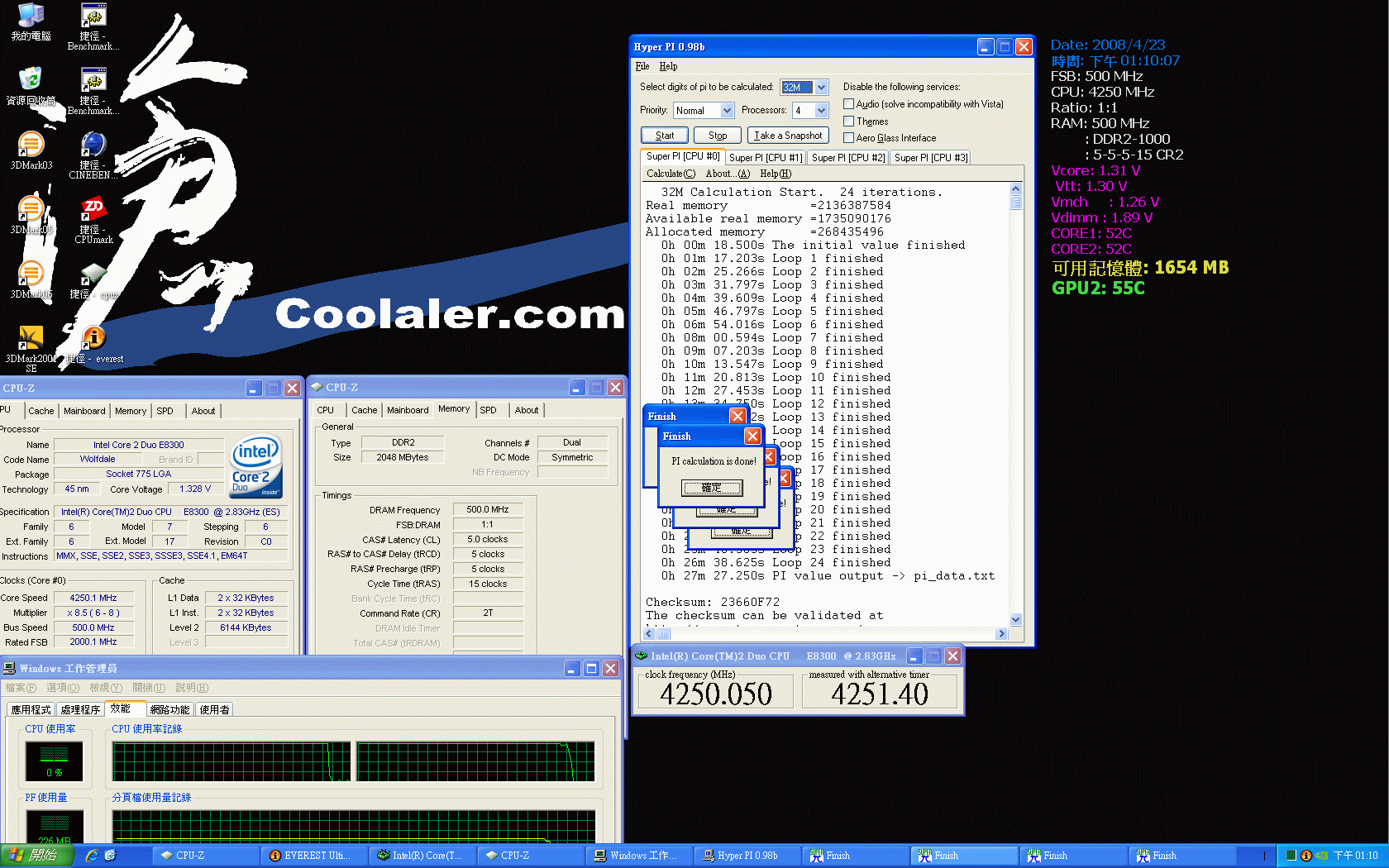
Task: Select the Super PI [CPU #3] tab
Action: point(931,158)
